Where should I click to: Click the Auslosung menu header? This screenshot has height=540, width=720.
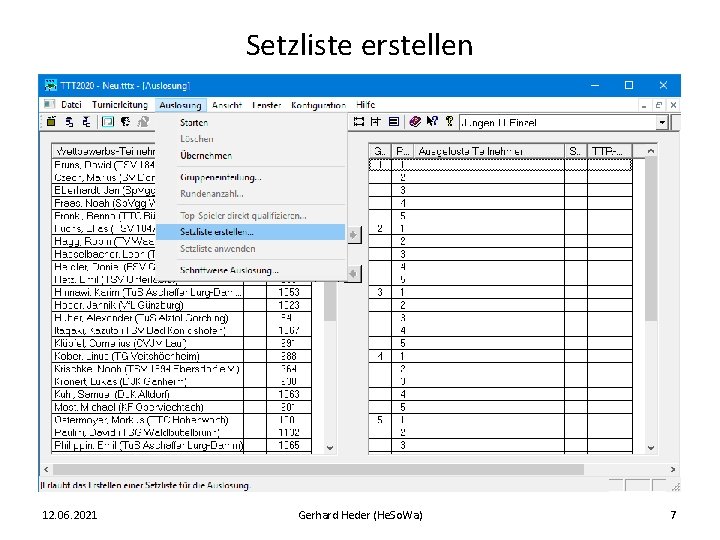[180, 105]
